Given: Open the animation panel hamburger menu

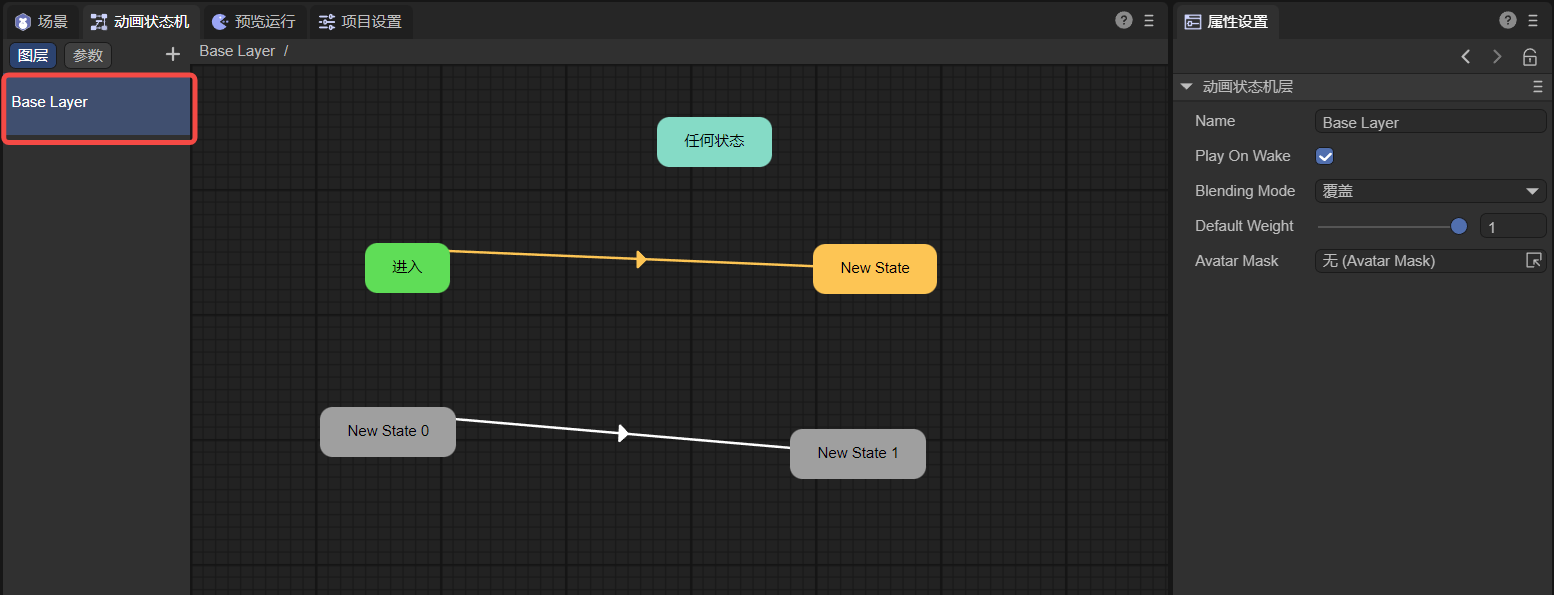Looking at the screenshot, I should [1149, 20].
